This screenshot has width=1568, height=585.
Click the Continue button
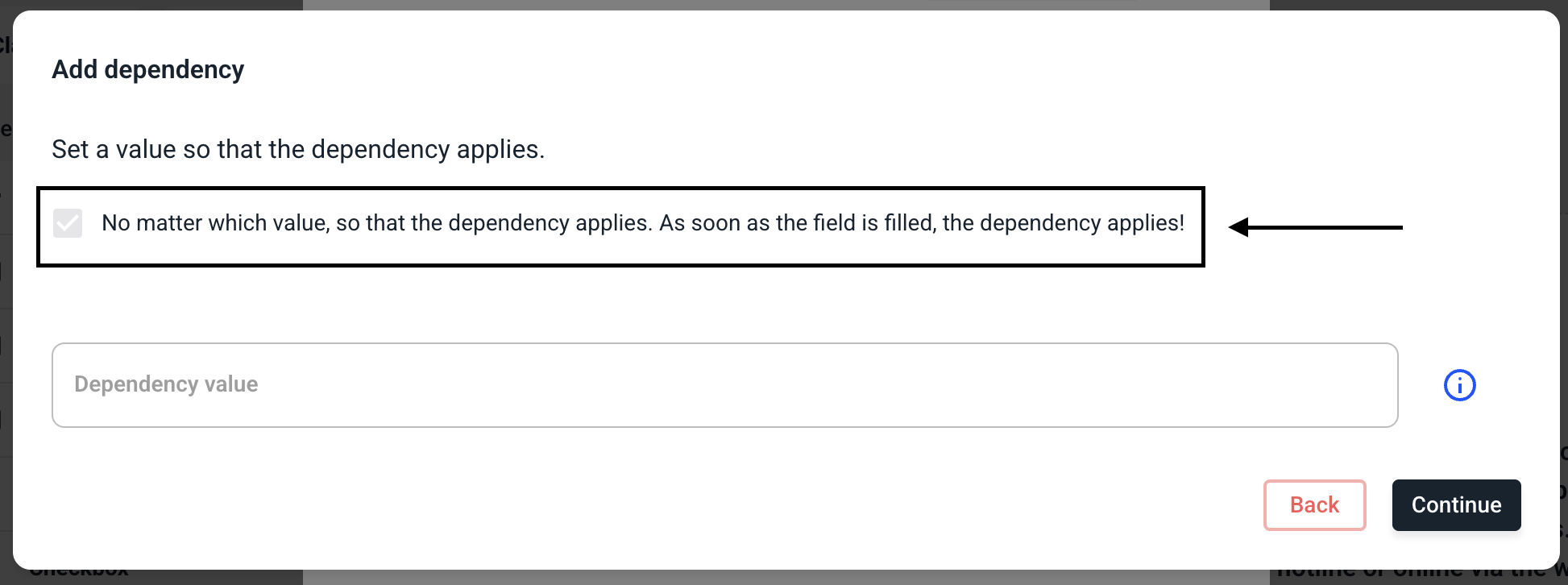point(1456,505)
